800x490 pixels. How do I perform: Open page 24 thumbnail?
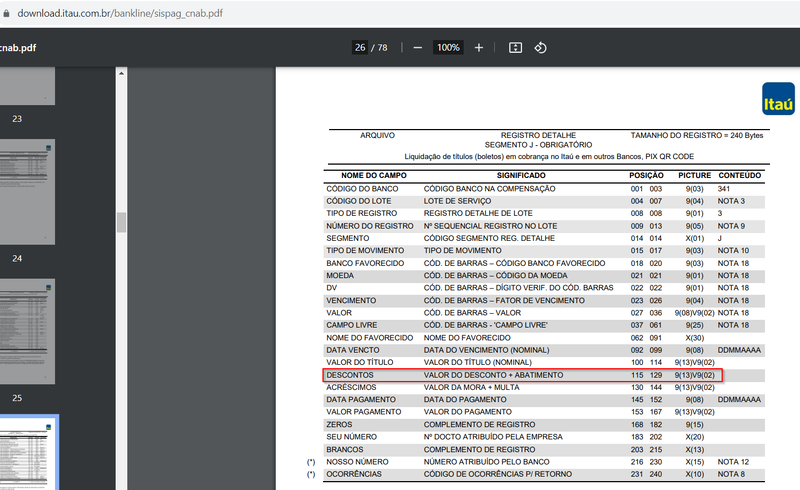27,192
